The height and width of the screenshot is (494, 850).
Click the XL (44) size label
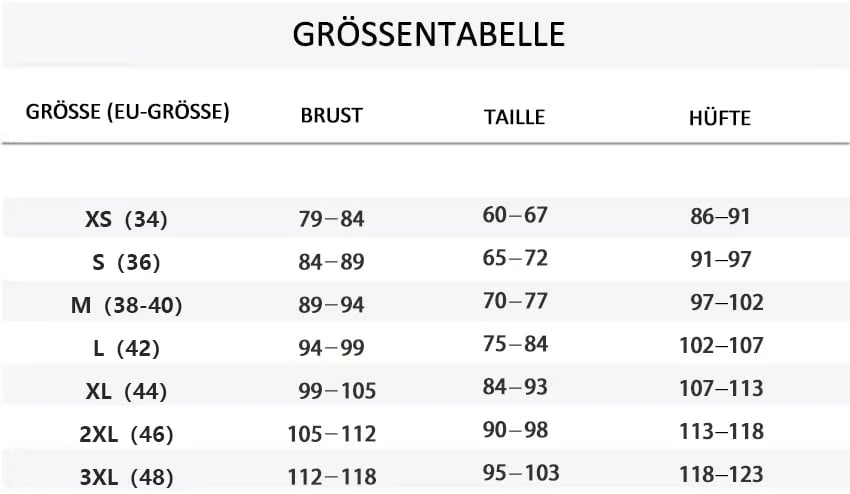(x=126, y=391)
